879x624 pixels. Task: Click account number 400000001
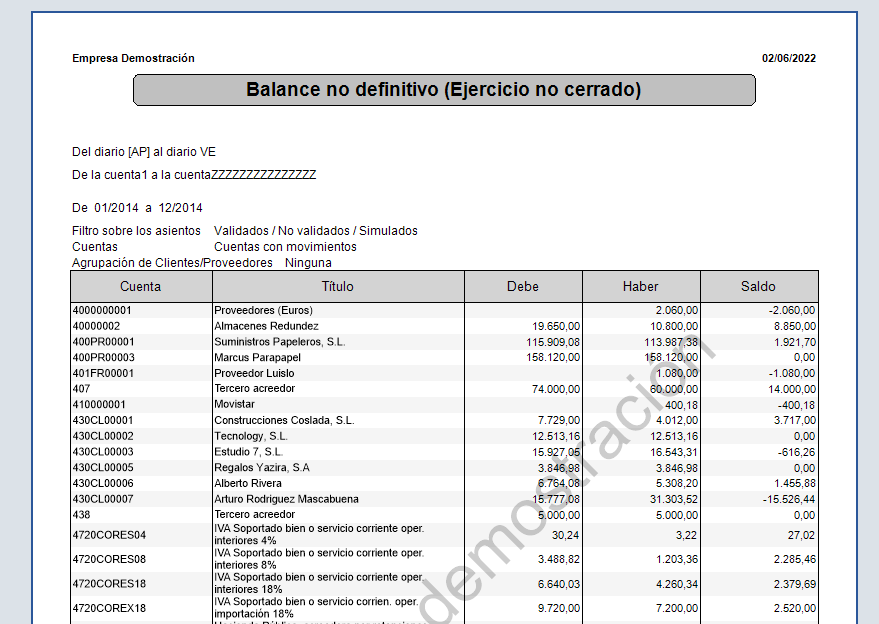tap(102, 310)
